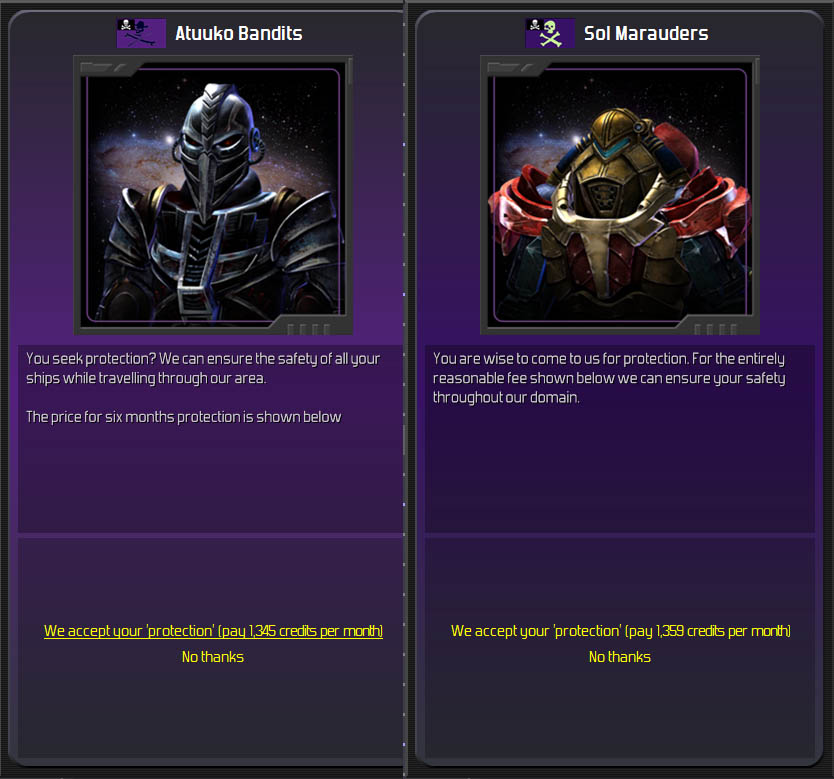Click the Atuuko Bandits title text

click(239, 33)
